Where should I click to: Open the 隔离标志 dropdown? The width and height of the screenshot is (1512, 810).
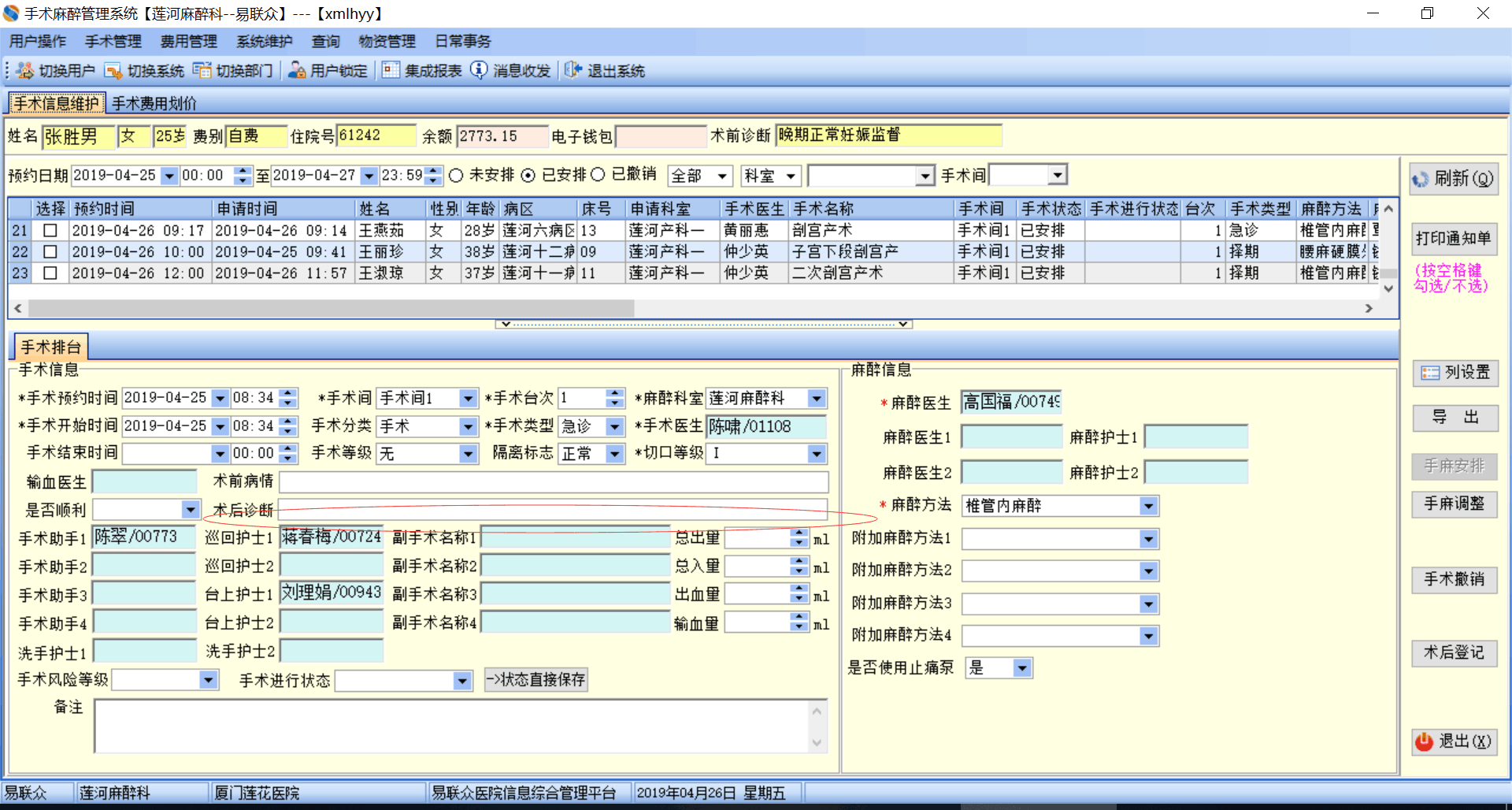615,454
